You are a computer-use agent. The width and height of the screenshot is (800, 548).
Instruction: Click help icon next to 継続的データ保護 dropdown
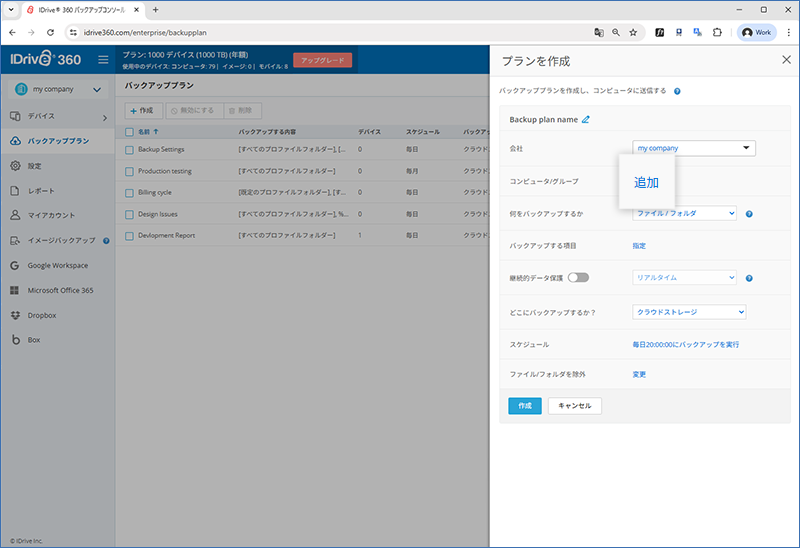pyautogui.click(x=749, y=278)
